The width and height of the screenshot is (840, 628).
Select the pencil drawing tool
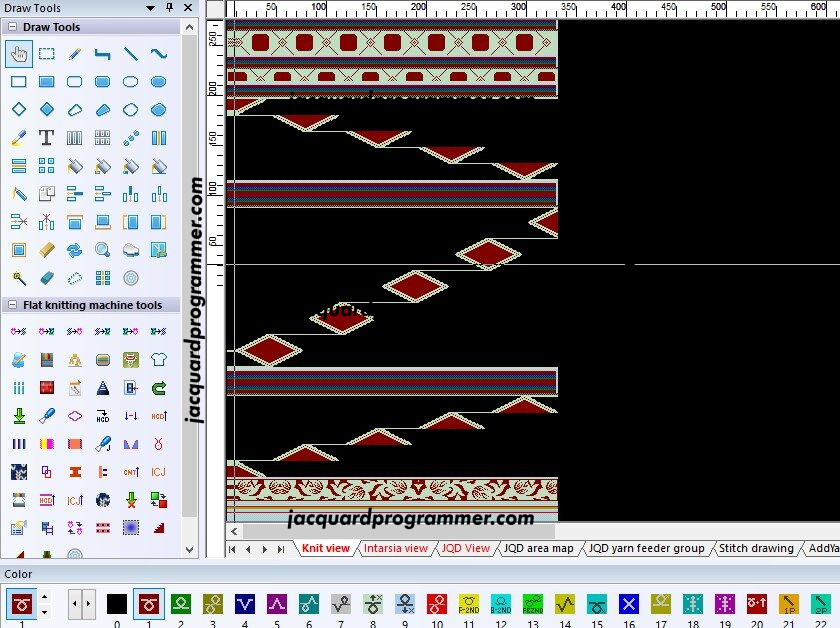(x=74, y=54)
